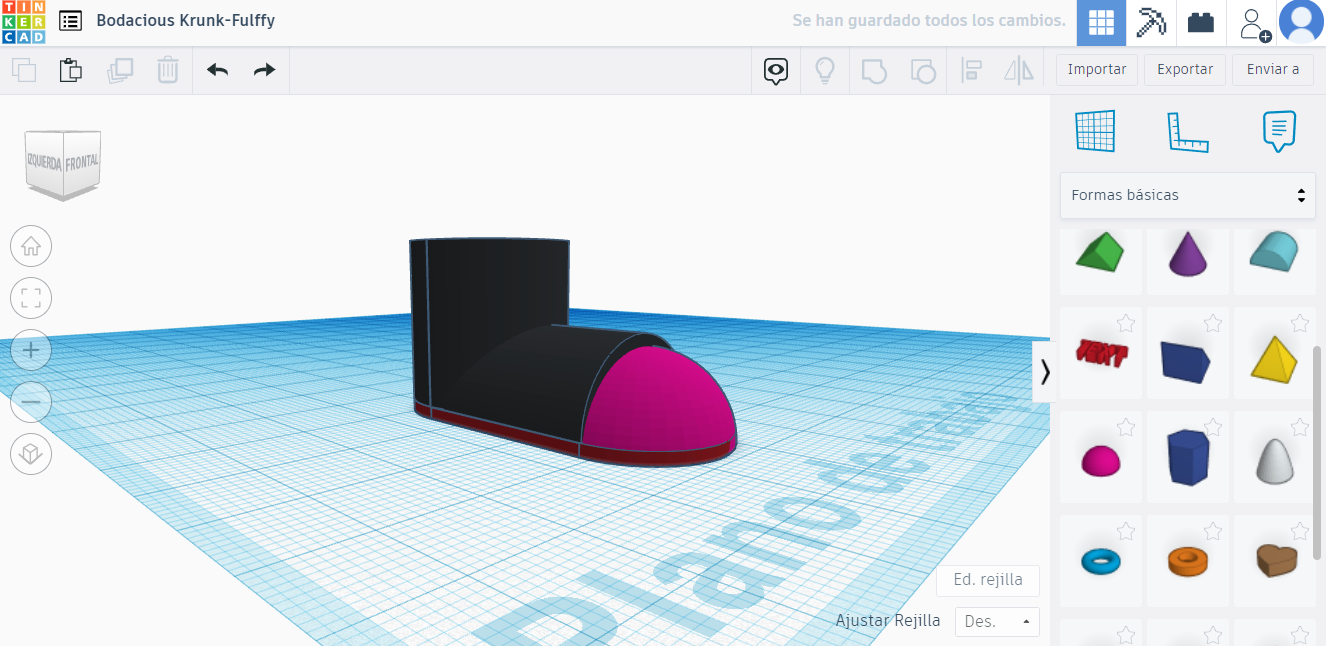
Task: Pick the blue polygon shape
Action: [x=1187, y=459]
